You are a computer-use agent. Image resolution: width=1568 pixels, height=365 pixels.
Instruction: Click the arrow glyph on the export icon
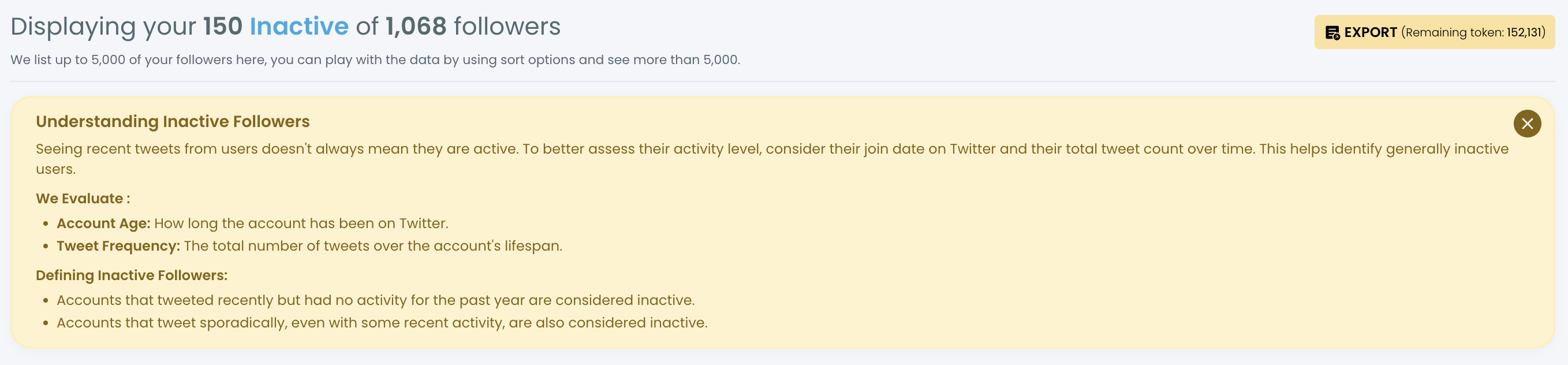(x=1335, y=36)
